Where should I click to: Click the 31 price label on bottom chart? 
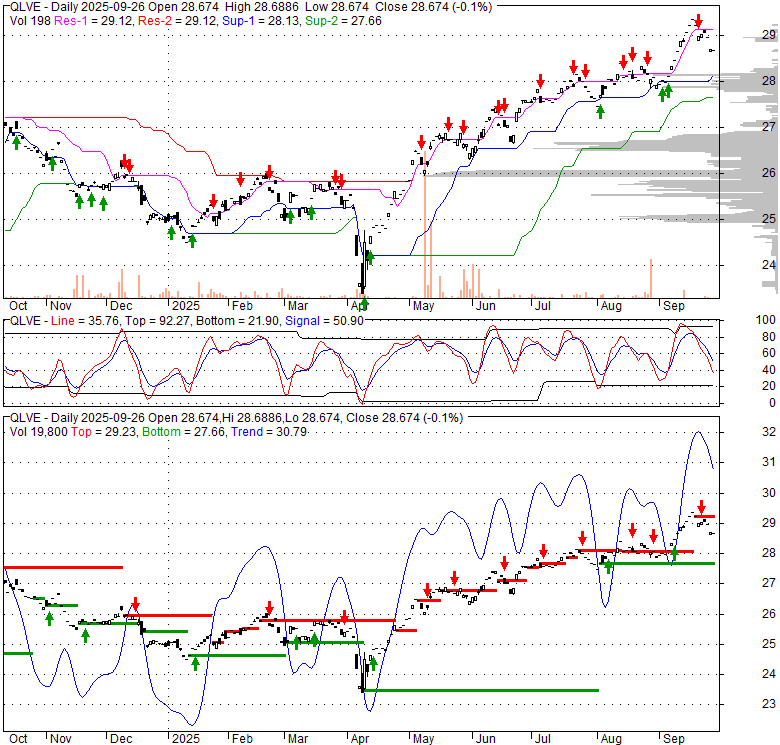click(769, 462)
